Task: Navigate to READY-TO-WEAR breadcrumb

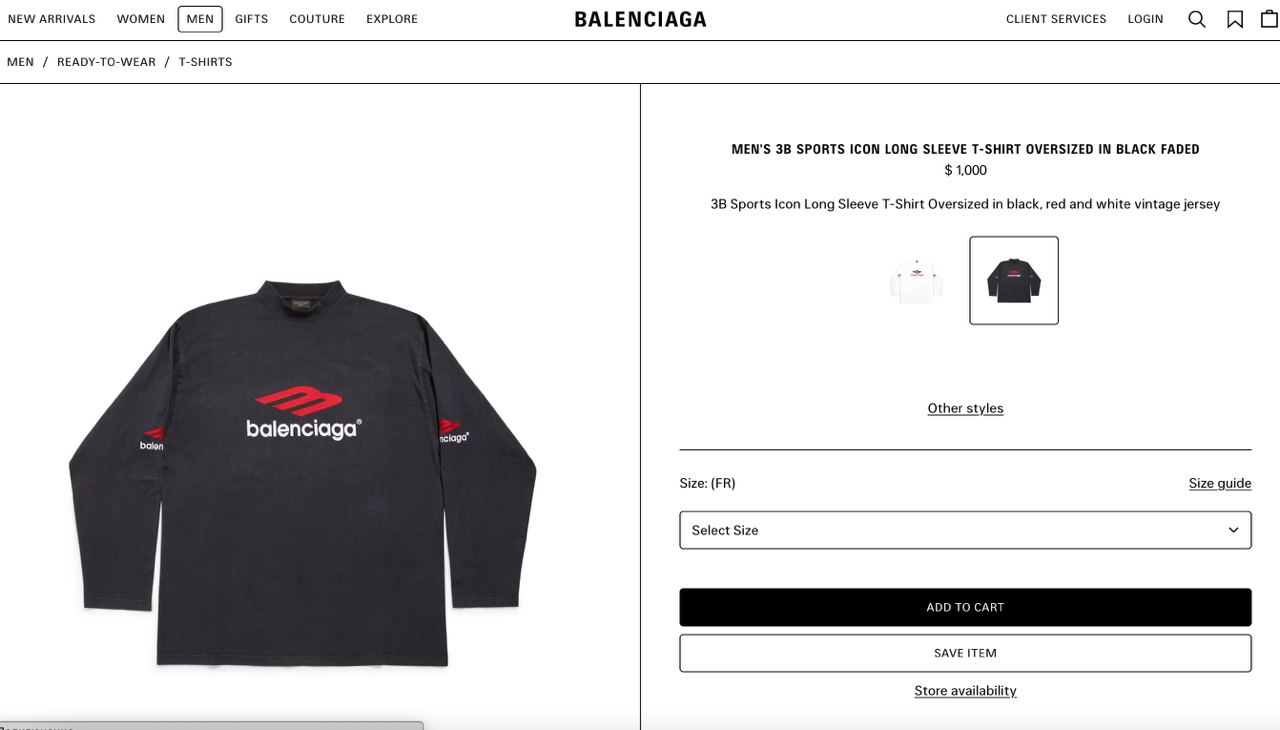Action: (106, 62)
